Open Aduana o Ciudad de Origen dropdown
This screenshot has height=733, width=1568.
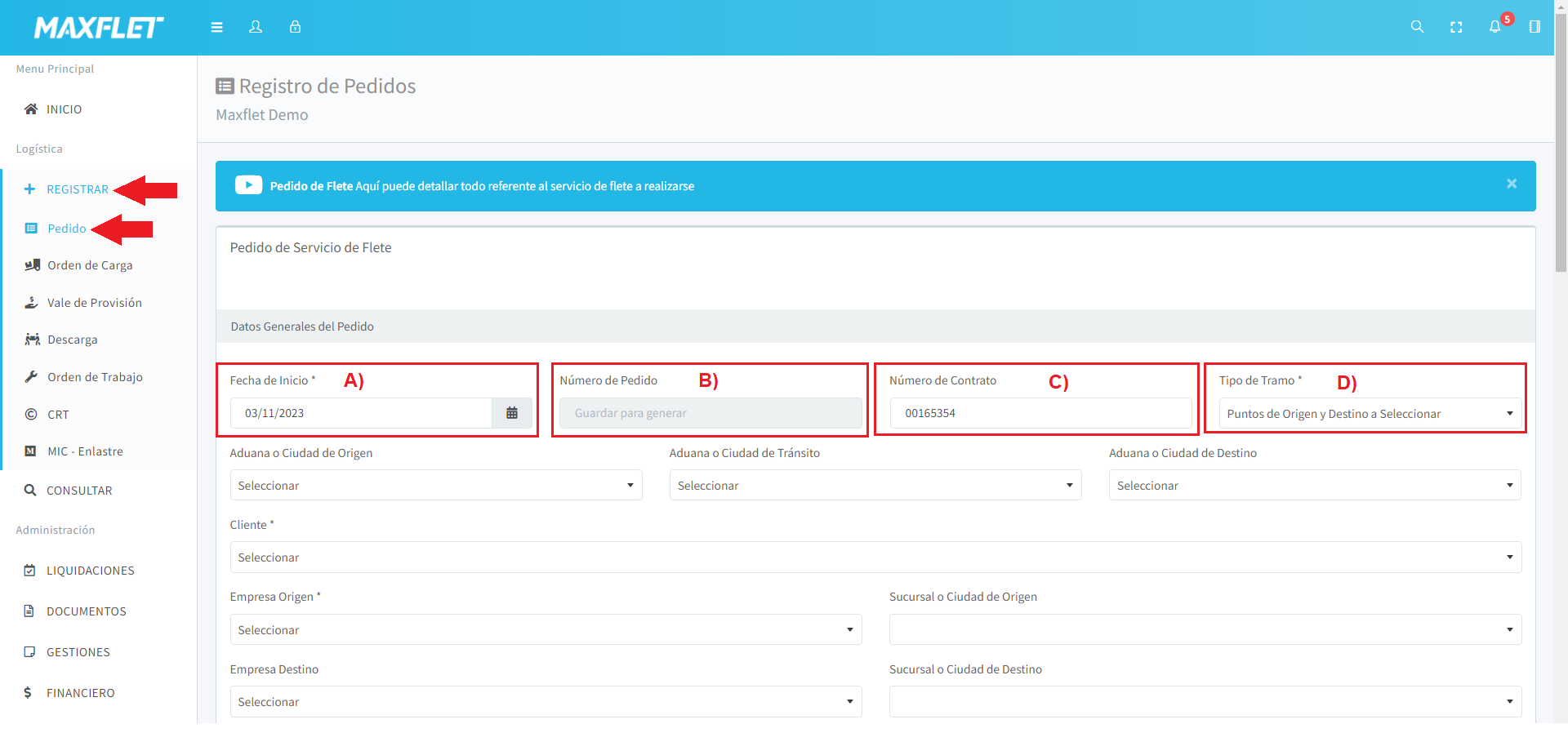[x=435, y=486]
